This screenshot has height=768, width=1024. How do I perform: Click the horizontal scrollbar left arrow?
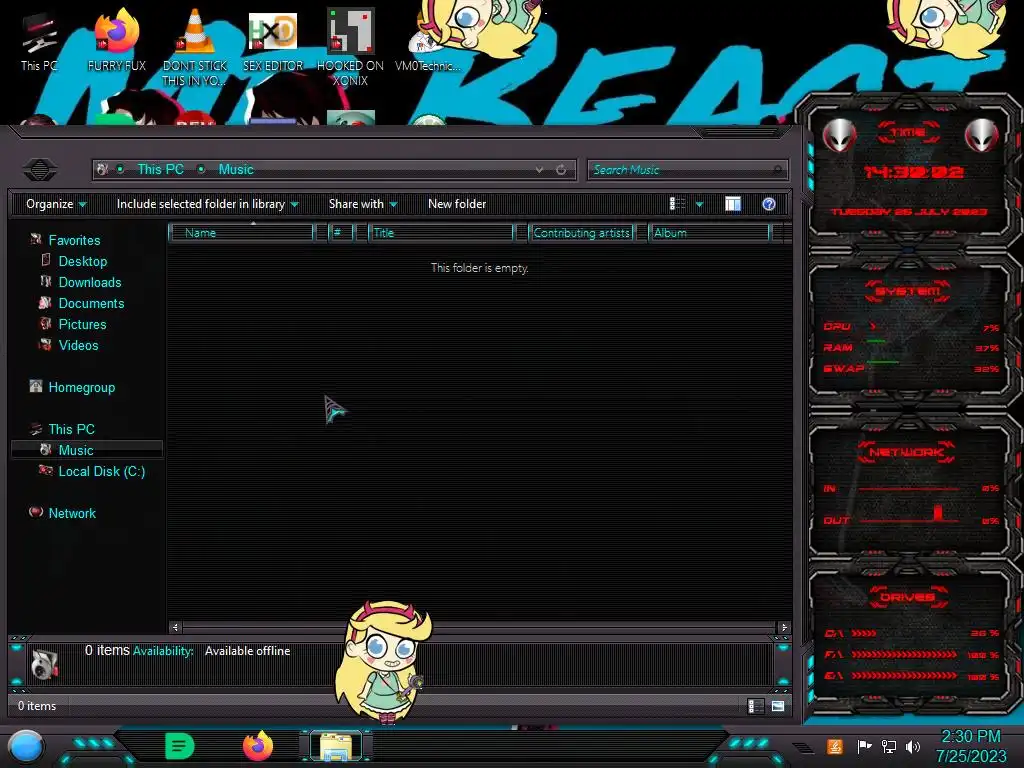[x=175, y=627]
